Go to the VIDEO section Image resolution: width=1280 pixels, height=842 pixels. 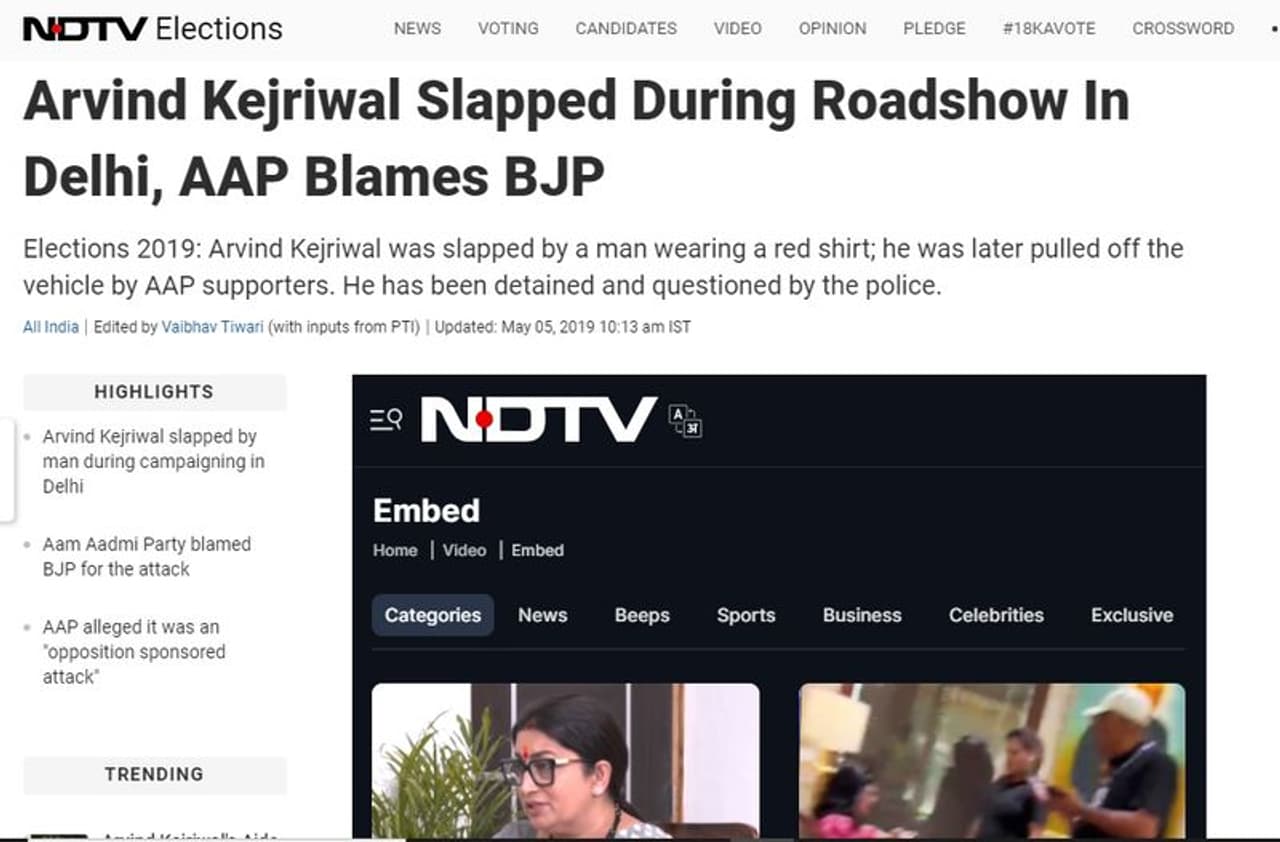pyautogui.click(x=737, y=28)
